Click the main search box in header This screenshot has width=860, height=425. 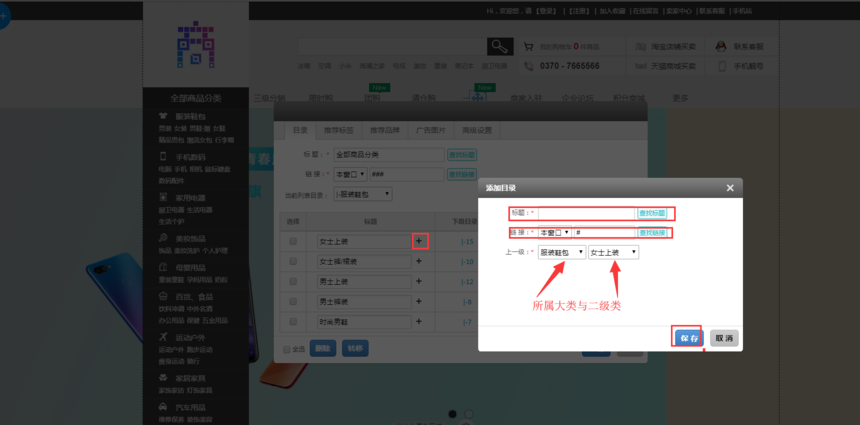pyautogui.click(x=392, y=47)
